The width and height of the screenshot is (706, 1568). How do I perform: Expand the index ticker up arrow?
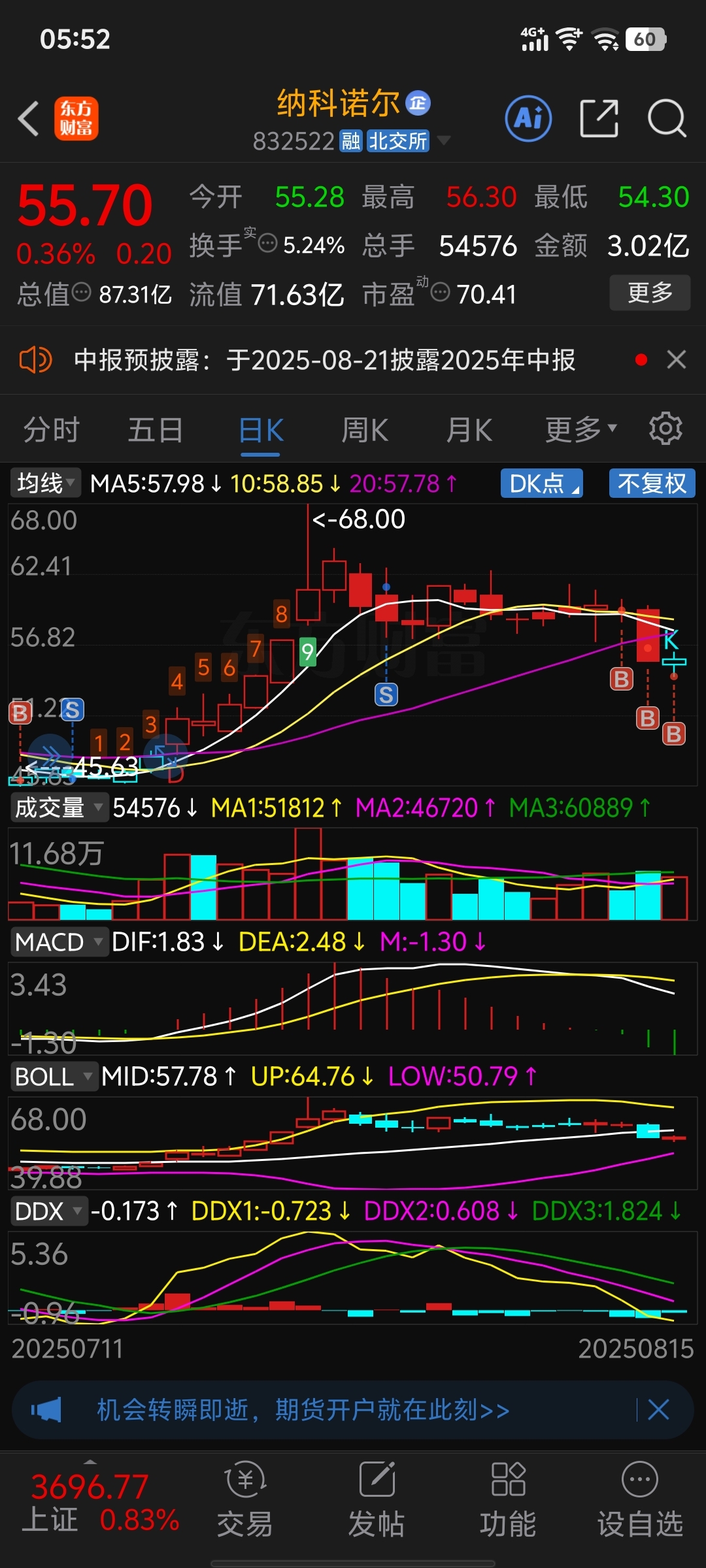pyautogui.click(x=90, y=1462)
